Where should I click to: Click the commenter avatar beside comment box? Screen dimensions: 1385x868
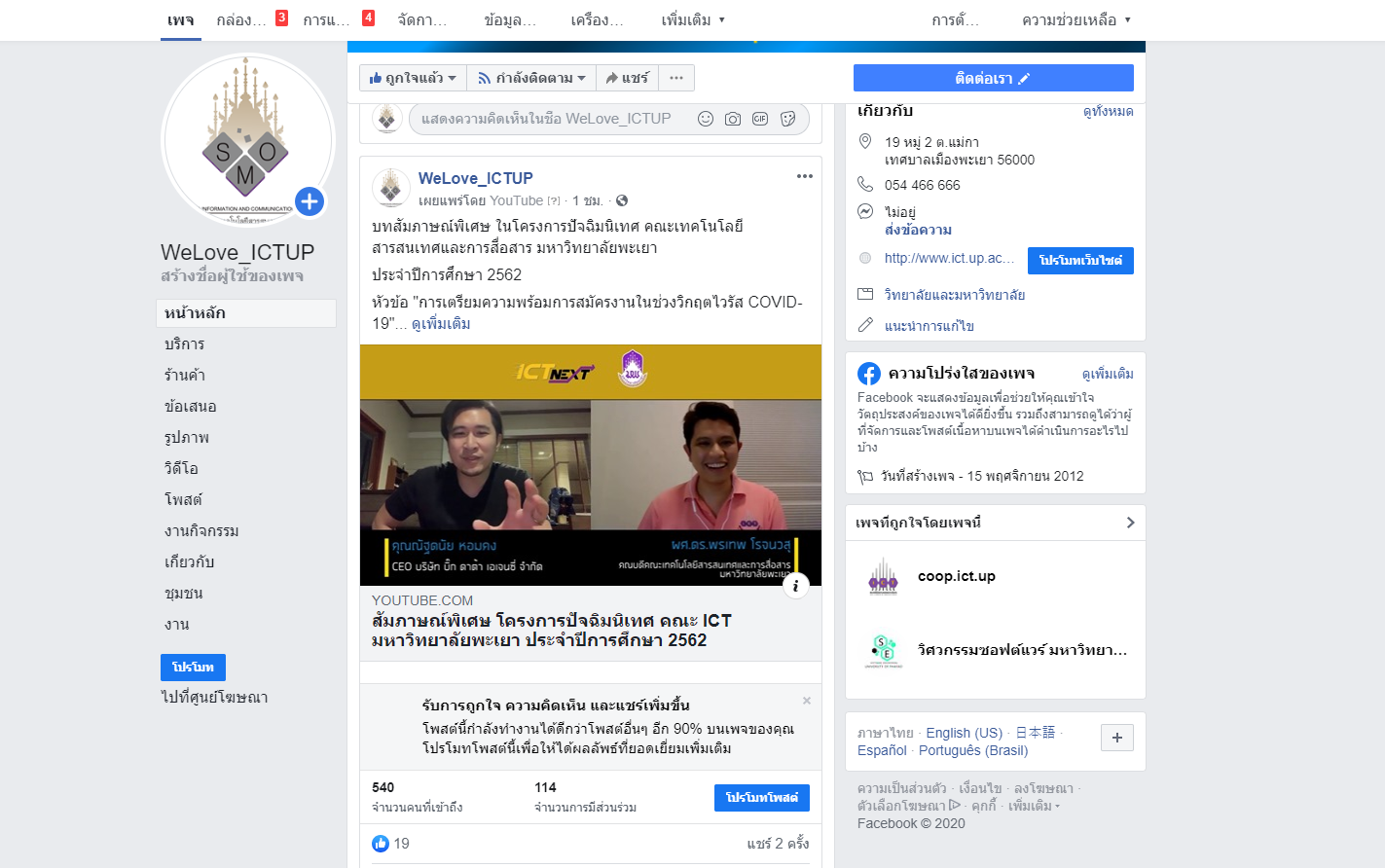387,119
